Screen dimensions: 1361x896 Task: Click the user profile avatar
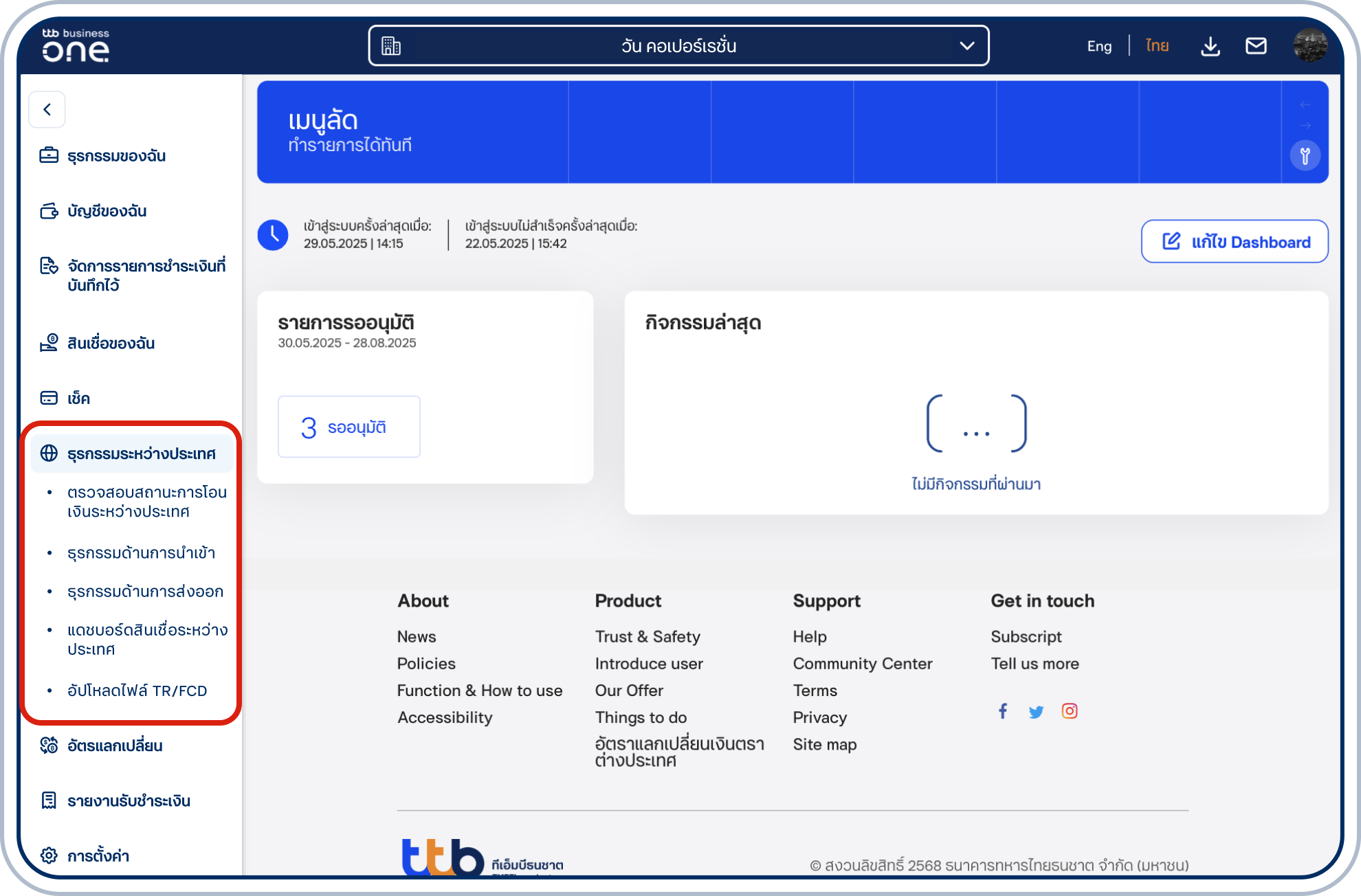[1310, 45]
